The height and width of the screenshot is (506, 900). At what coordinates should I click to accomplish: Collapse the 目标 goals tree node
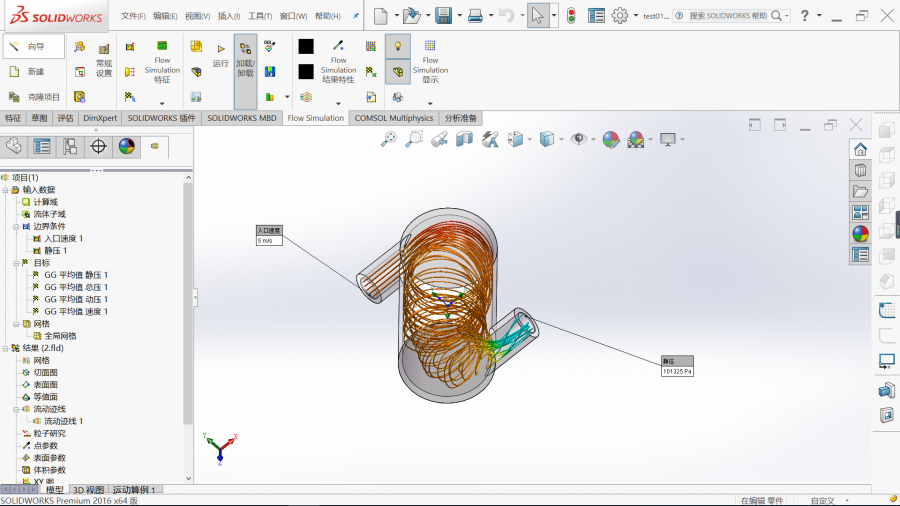pos(15,263)
